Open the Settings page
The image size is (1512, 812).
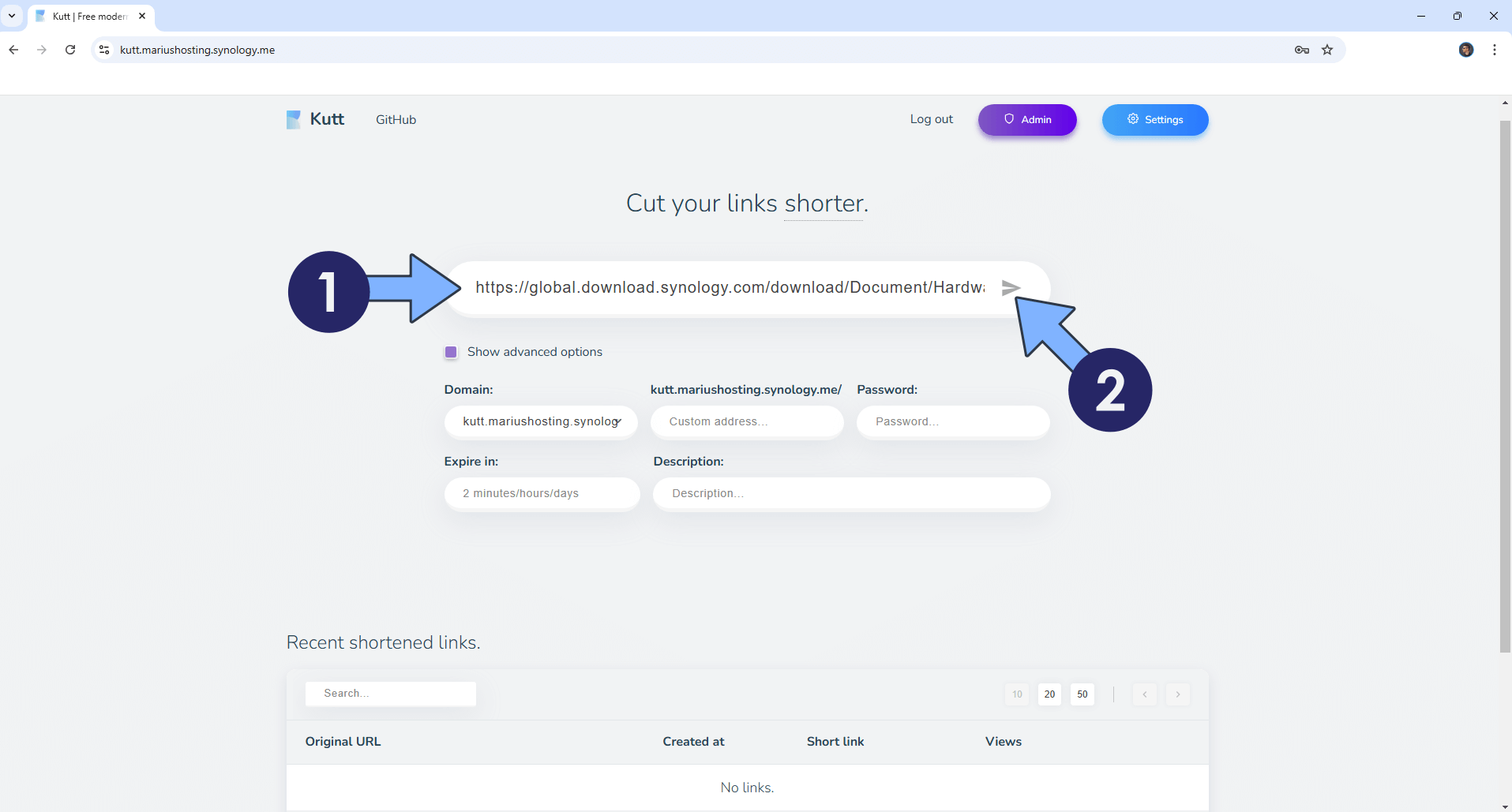(x=1155, y=120)
